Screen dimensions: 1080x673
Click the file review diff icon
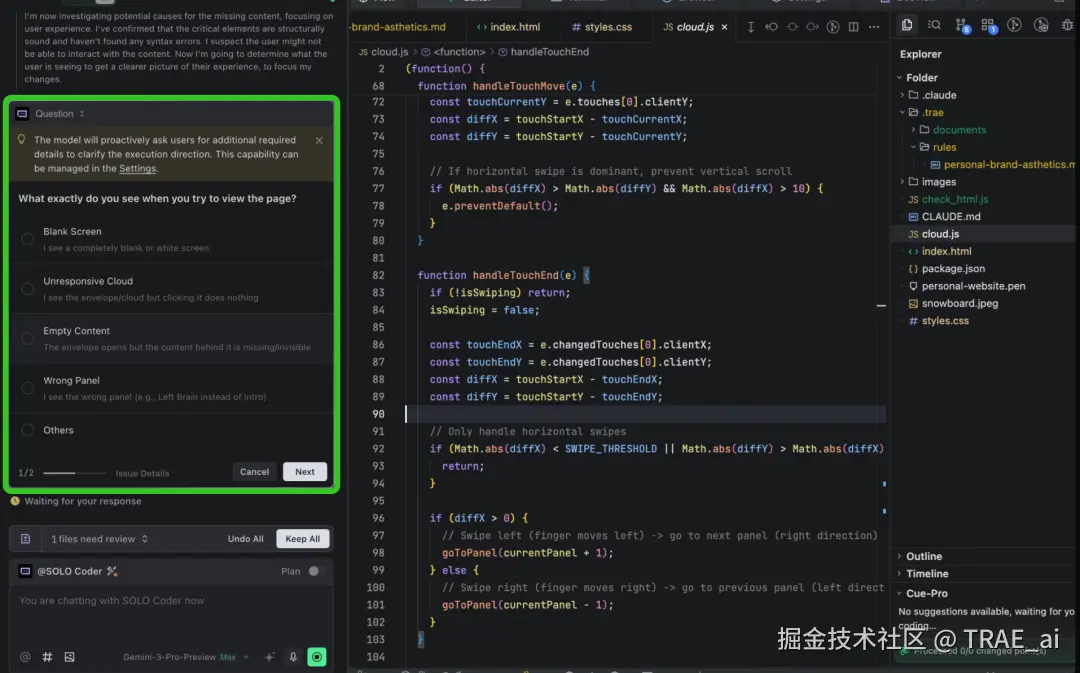(x=25, y=539)
